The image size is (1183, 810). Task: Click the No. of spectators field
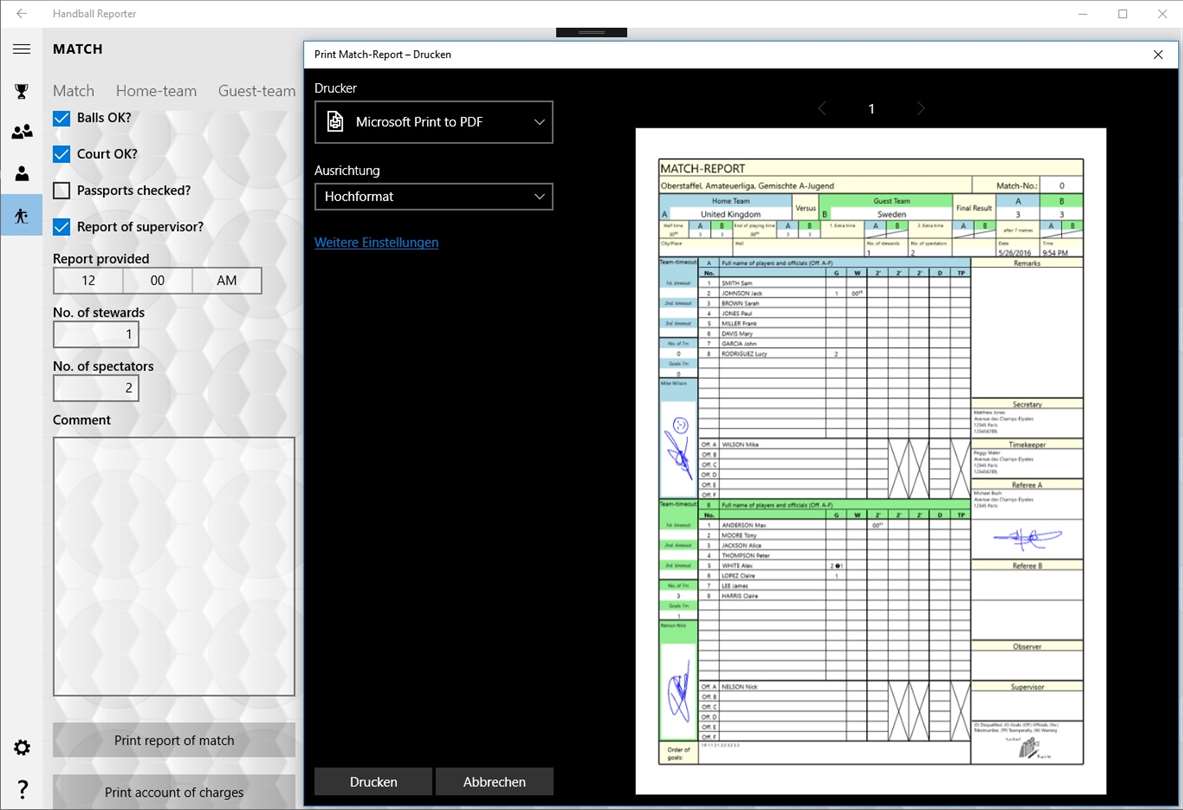[97, 388]
